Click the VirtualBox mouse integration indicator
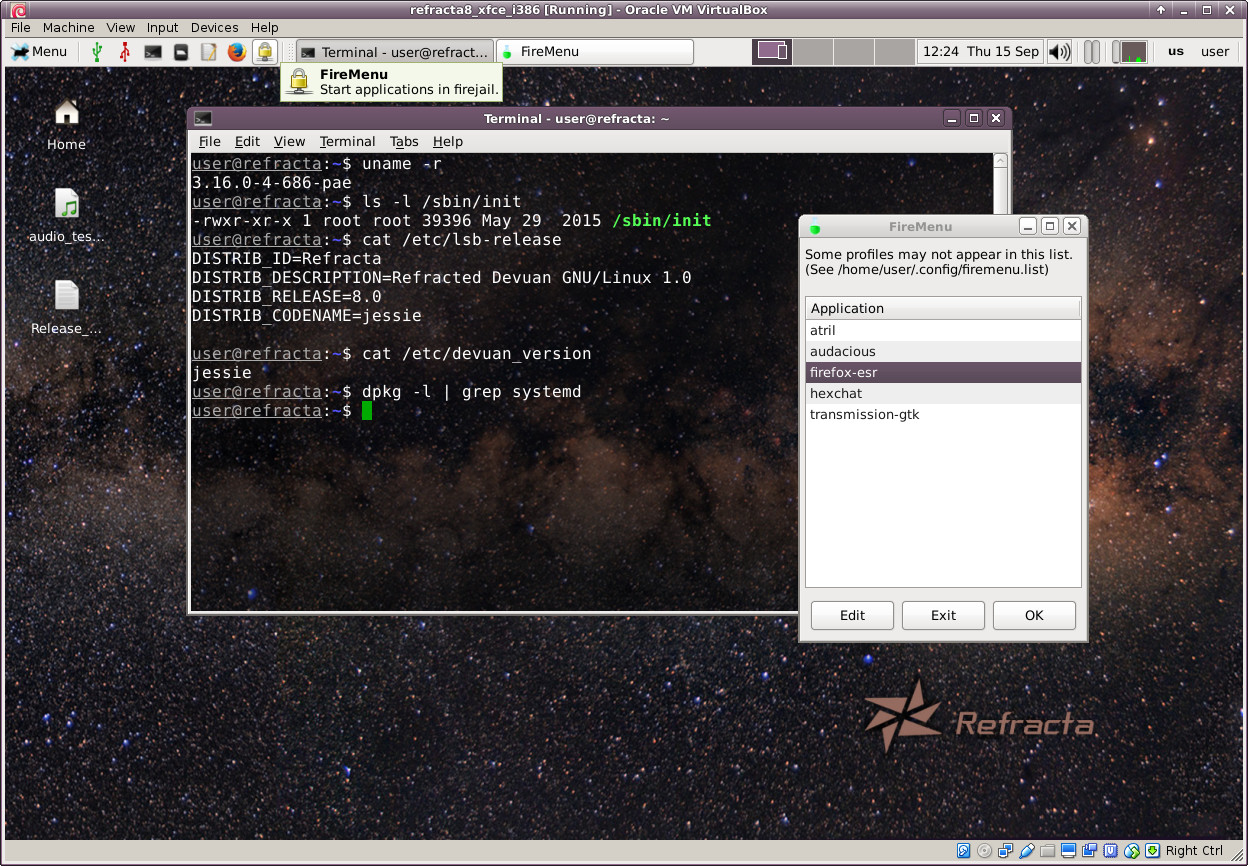Image resolution: width=1248 pixels, height=866 pixels. point(1132,851)
